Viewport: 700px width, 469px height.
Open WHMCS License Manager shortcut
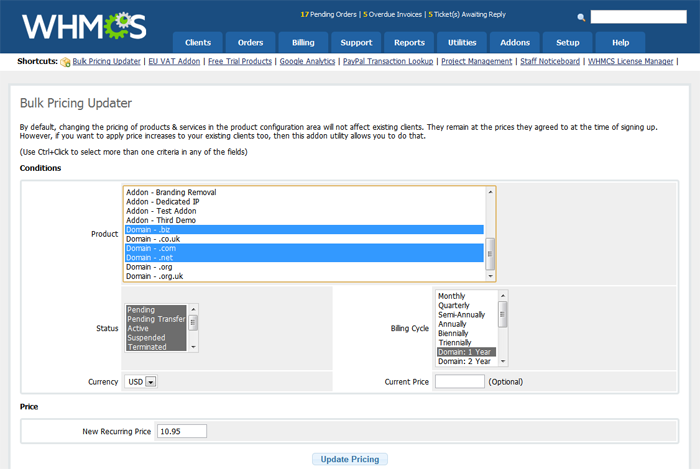(x=630, y=61)
